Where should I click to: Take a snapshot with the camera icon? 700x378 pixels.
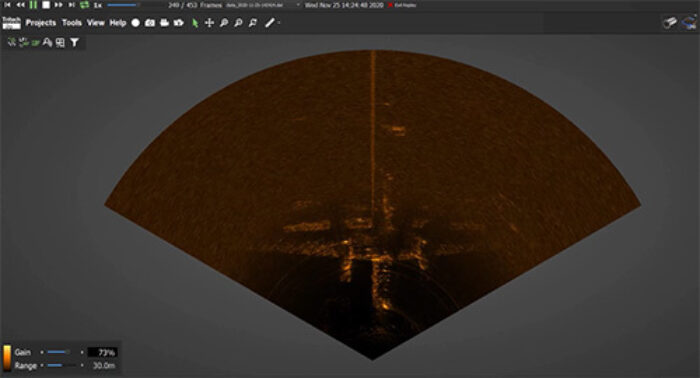150,23
